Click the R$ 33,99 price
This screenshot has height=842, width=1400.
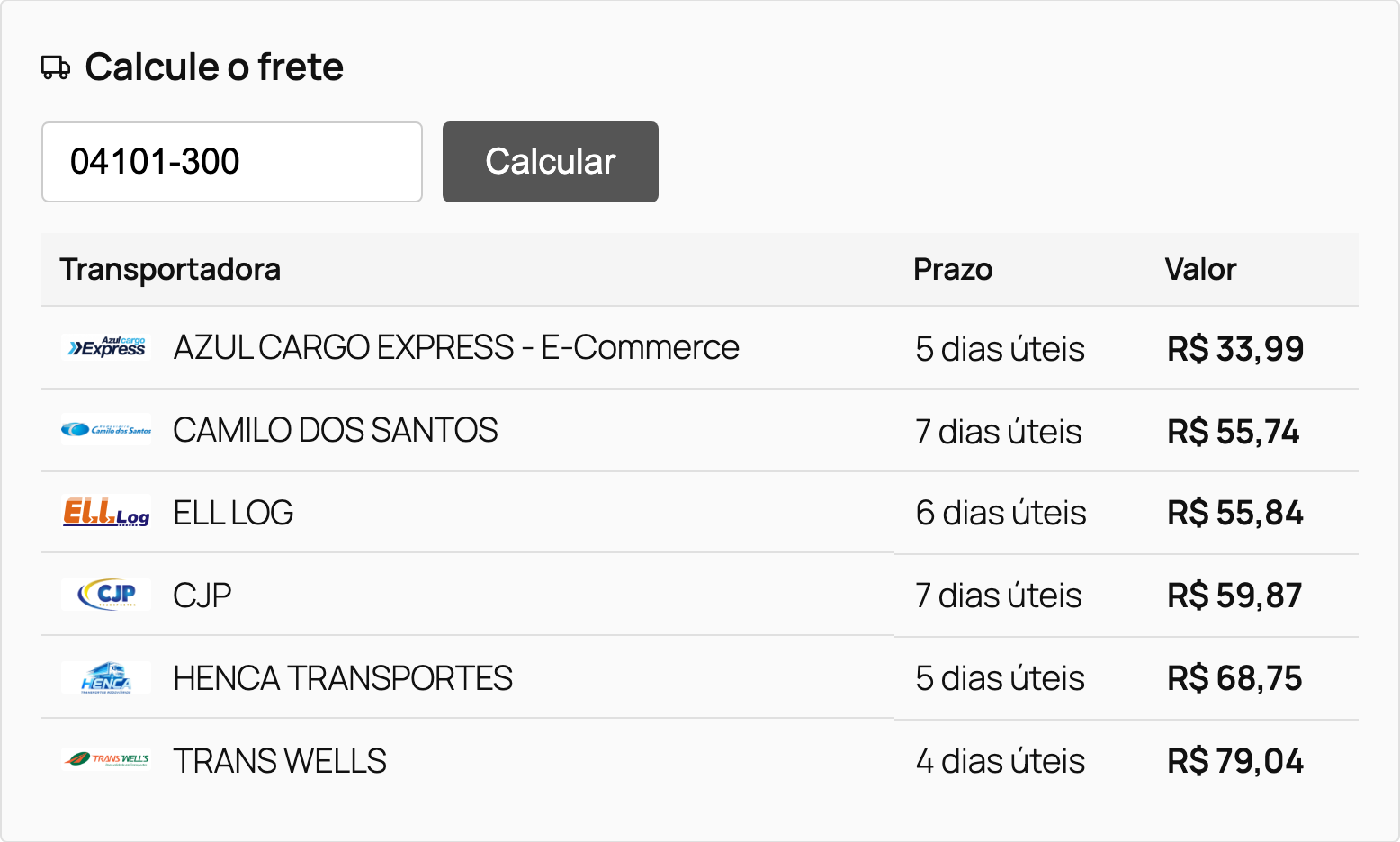click(1235, 349)
